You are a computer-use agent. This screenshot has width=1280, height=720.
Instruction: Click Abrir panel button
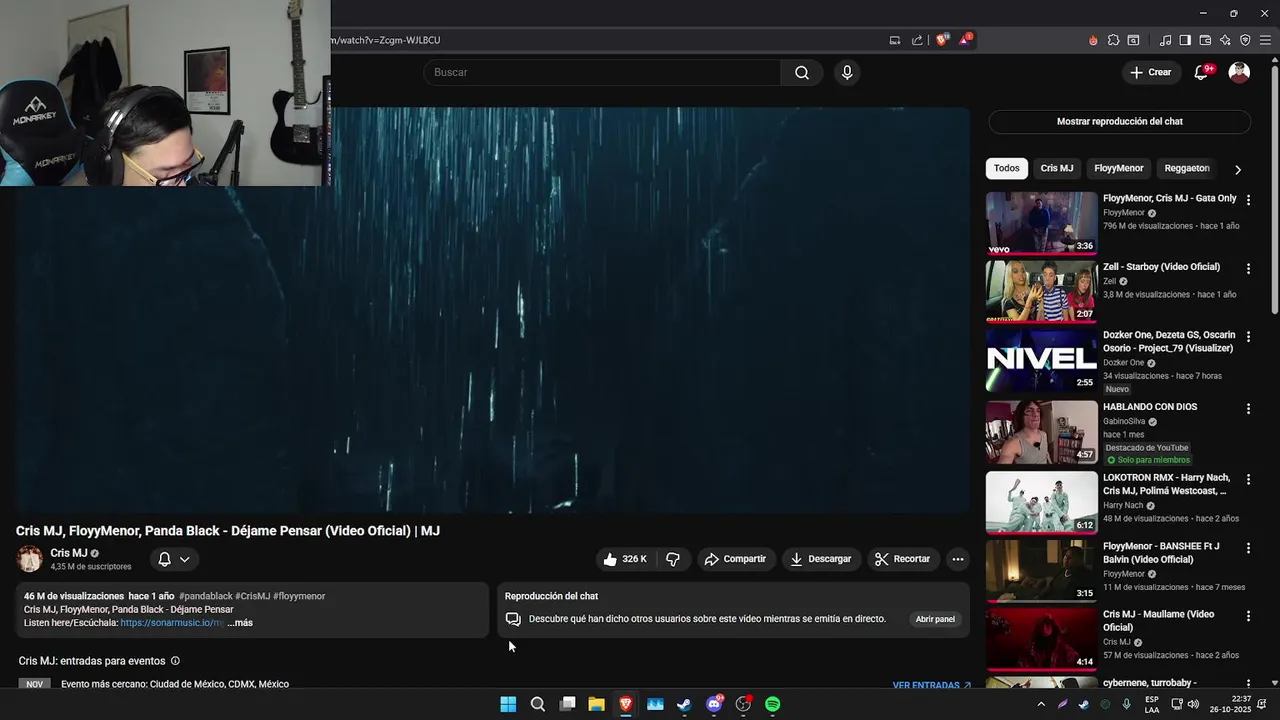coord(935,619)
